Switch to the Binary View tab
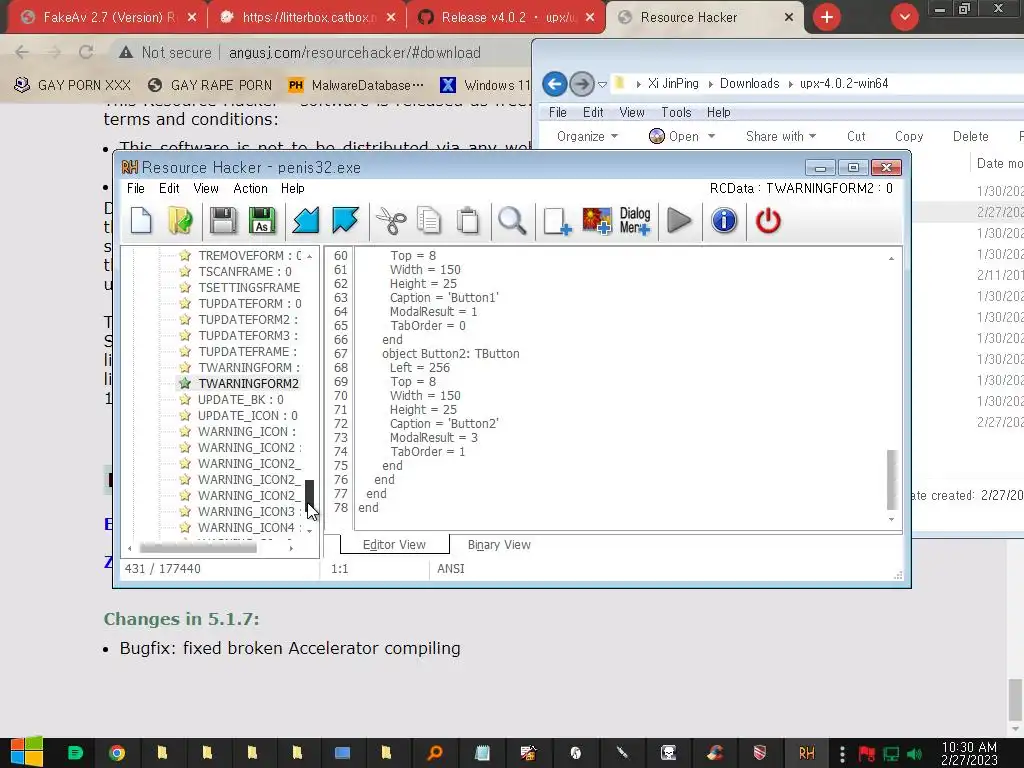Image resolution: width=1024 pixels, height=768 pixels. point(499,545)
